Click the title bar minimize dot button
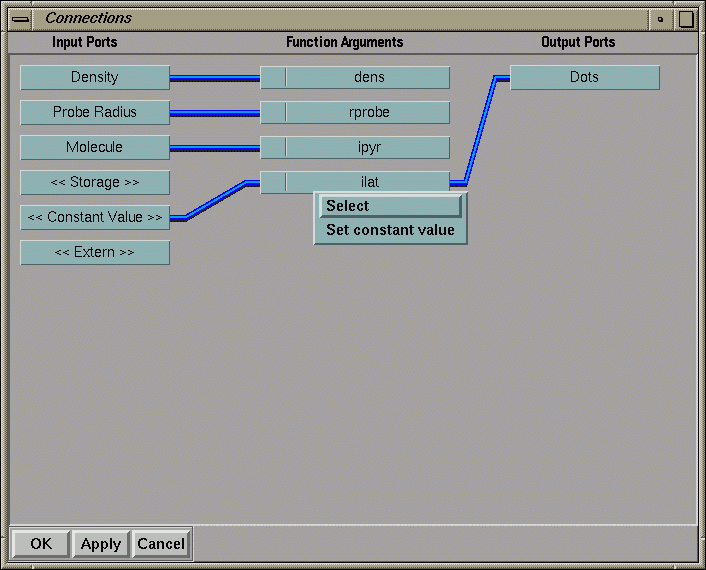Viewport: 706px width, 570px height. pos(660,18)
